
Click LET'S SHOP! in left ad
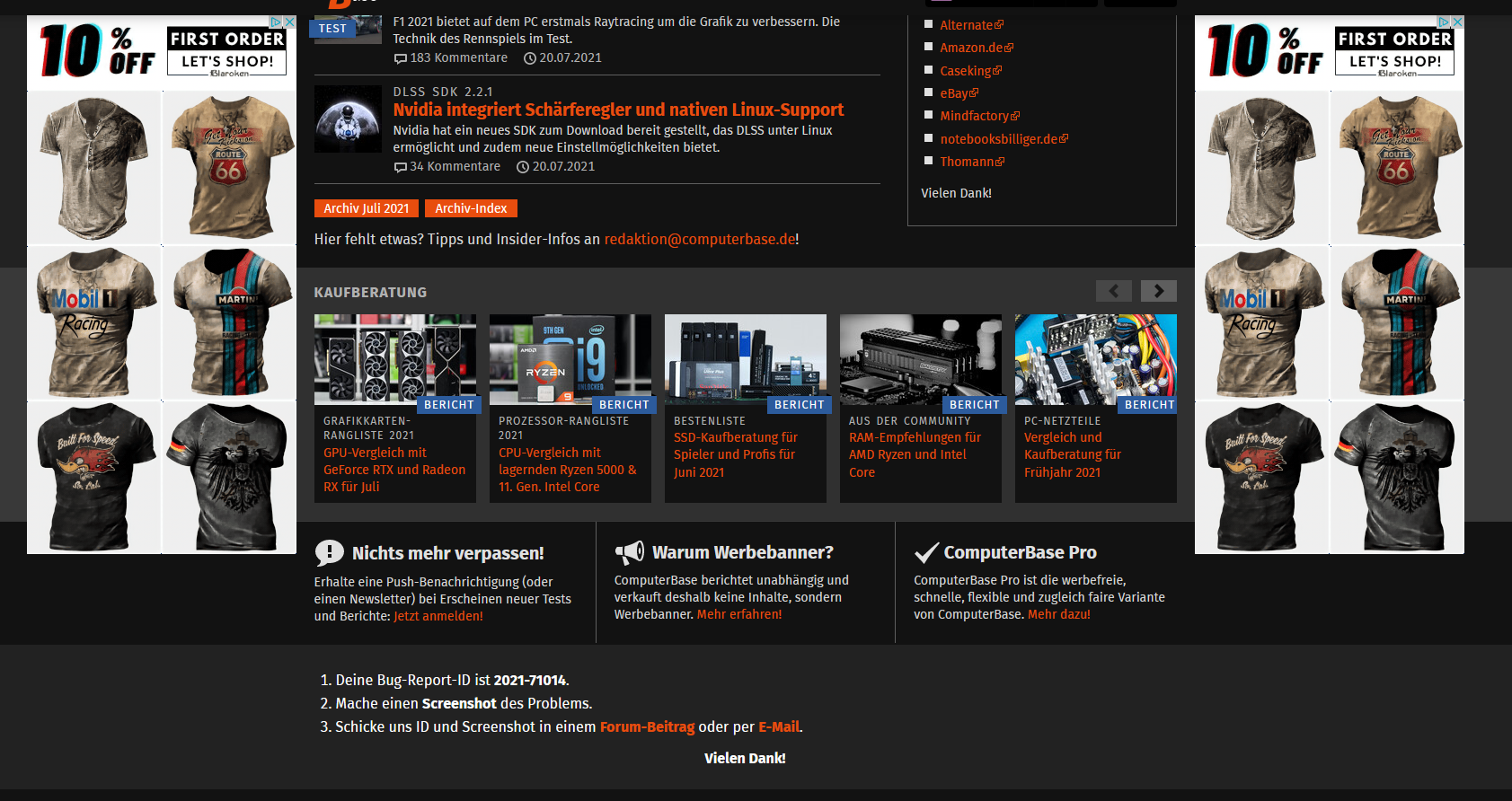tap(227, 61)
